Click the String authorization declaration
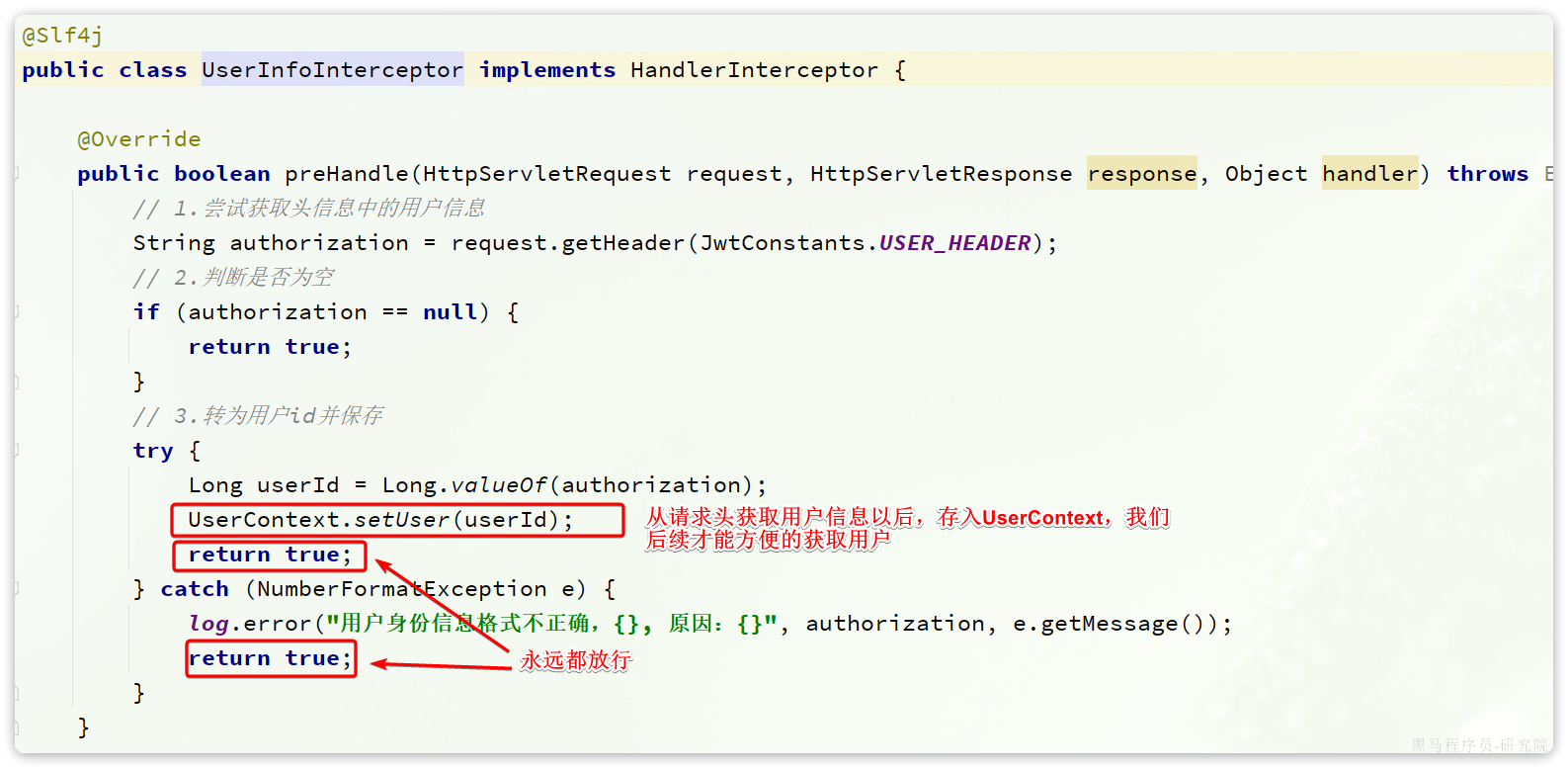 pyautogui.click(x=271, y=243)
